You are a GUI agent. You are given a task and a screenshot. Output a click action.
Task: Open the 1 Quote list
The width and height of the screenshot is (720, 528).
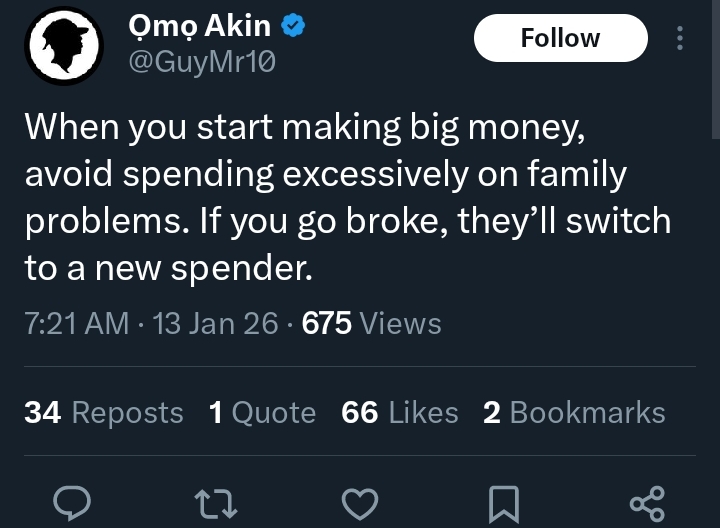[x=262, y=413]
